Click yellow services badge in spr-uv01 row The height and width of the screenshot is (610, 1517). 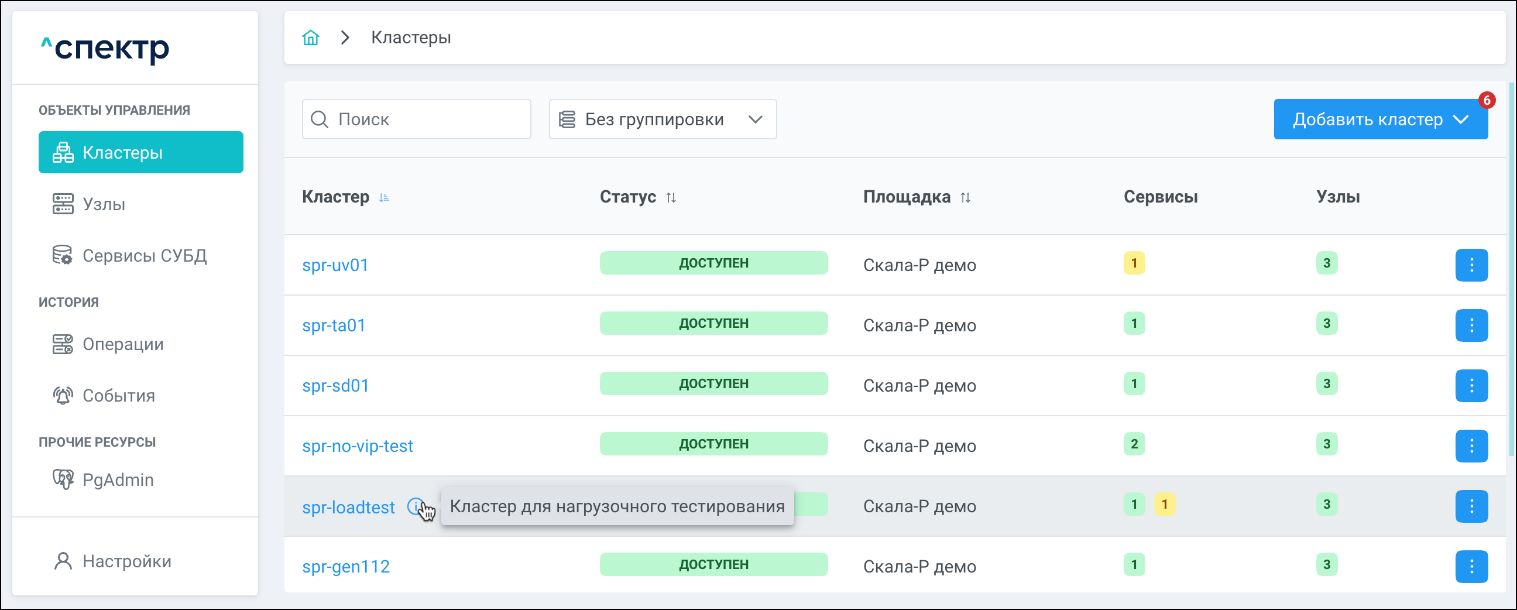pos(1134,264)
